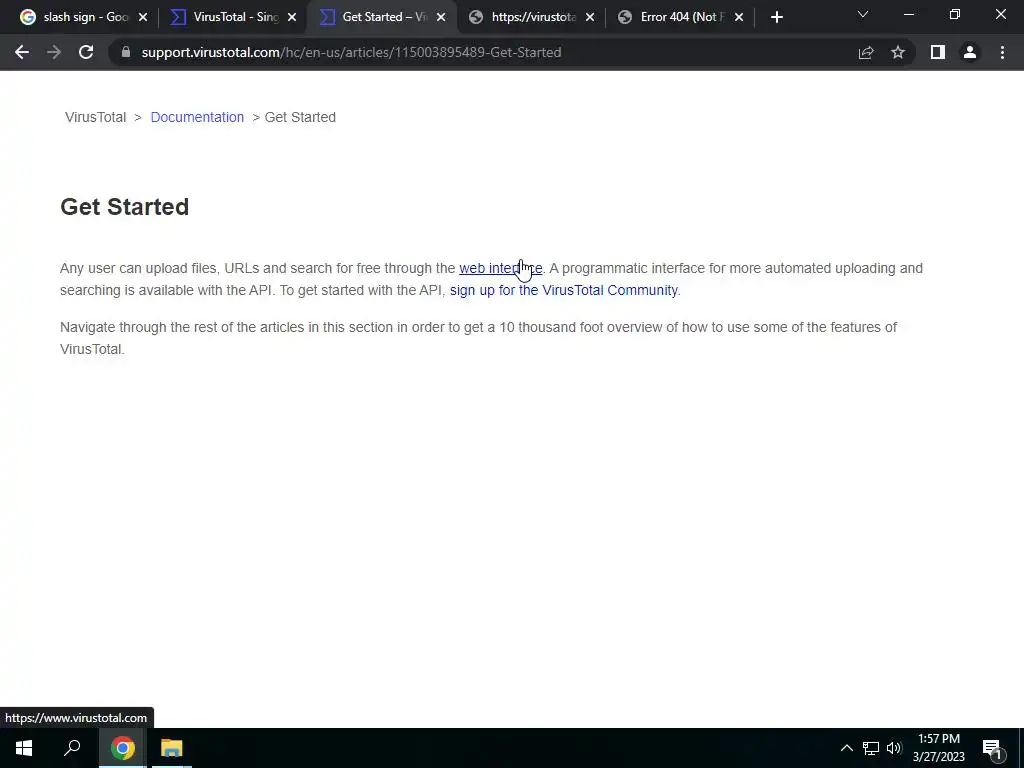Close the 'Error 404' tab
The height and width of the screenshot is (768, 1024).
pos(739,17)
